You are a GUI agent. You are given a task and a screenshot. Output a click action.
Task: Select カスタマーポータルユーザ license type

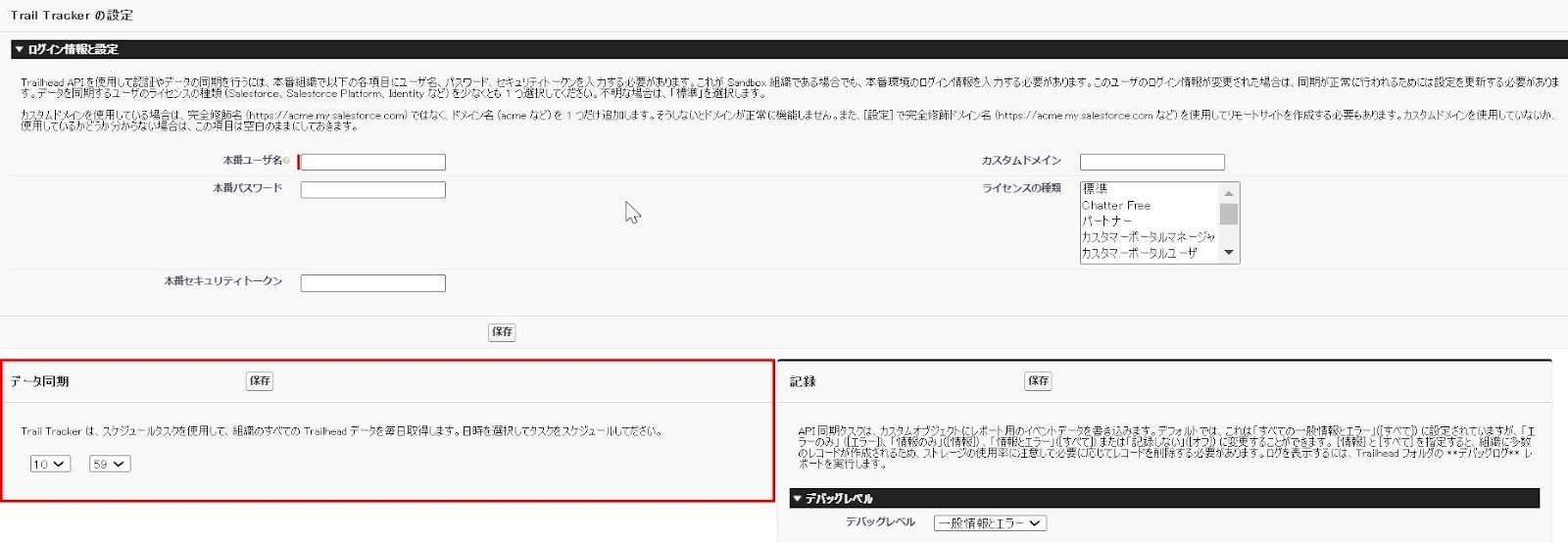(x=1149, y=253)
